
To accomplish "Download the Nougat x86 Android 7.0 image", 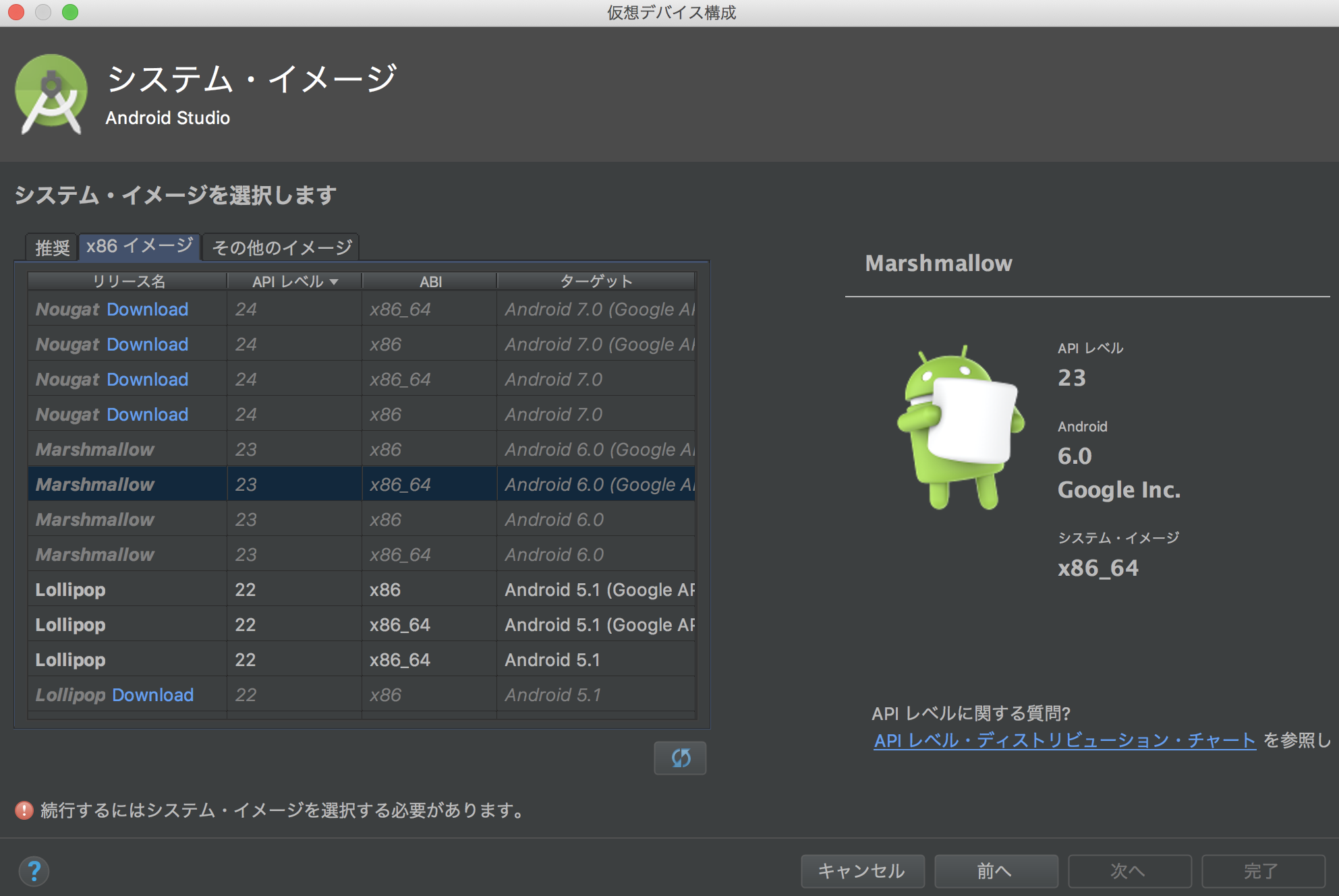I will pos(148,414).
